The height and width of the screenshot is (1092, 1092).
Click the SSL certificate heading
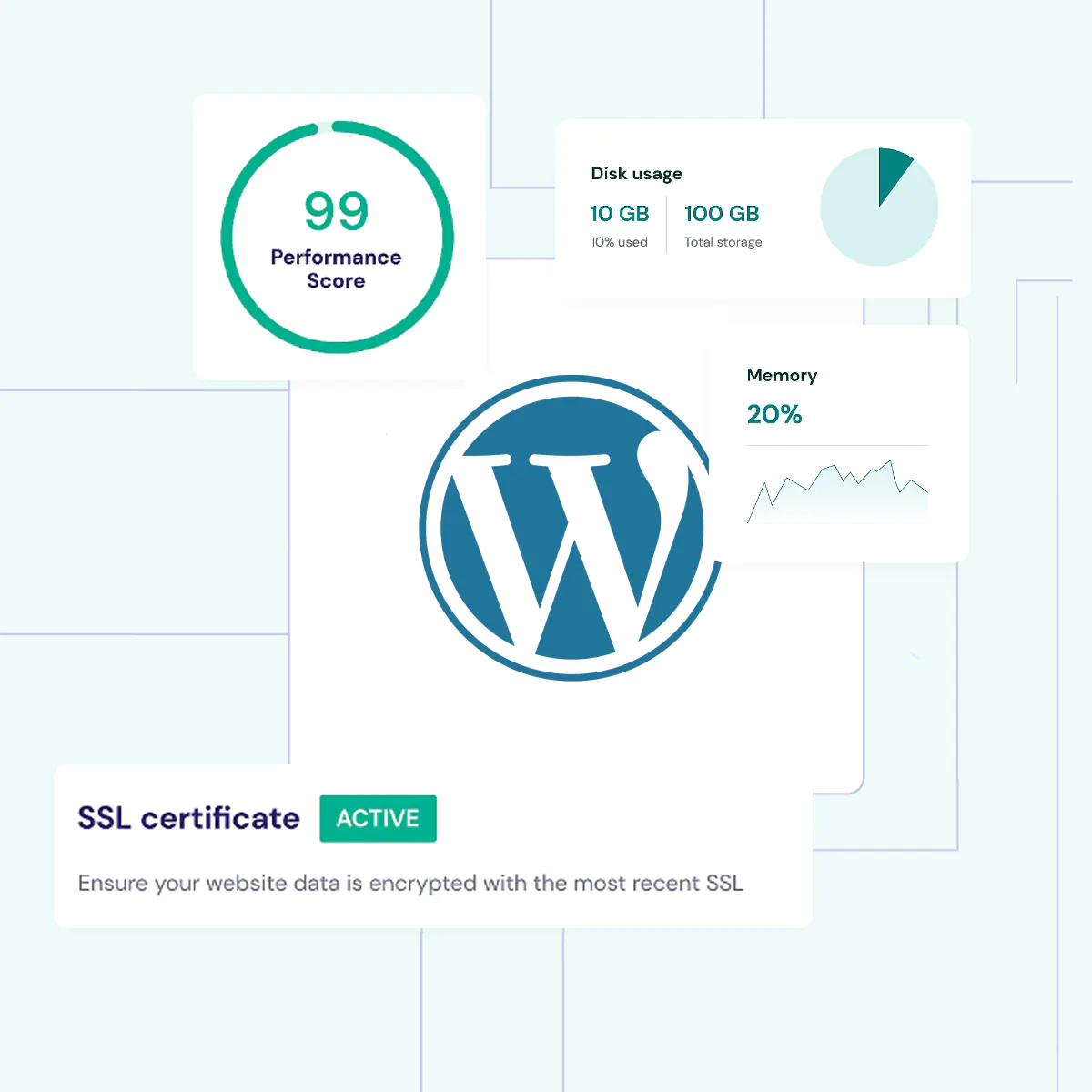[x=188, y=818]
